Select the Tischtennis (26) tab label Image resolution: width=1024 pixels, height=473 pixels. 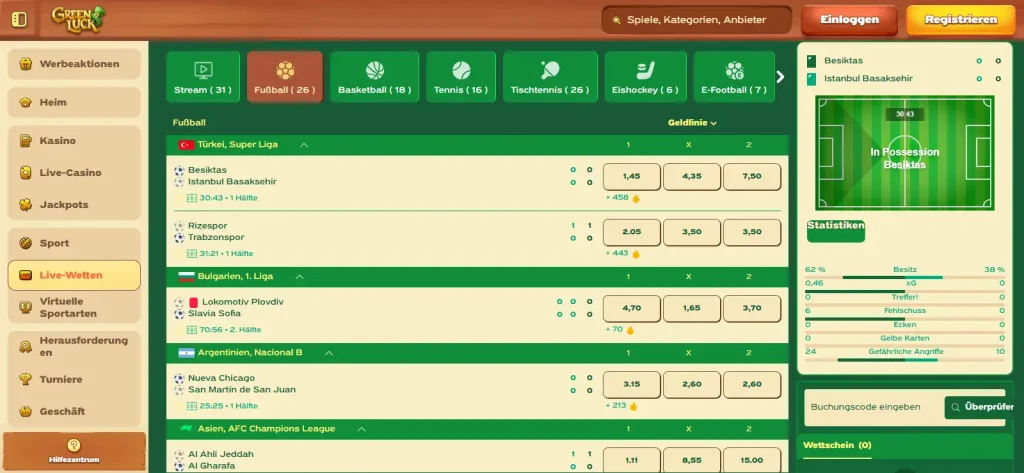click(x=550, y=90)
